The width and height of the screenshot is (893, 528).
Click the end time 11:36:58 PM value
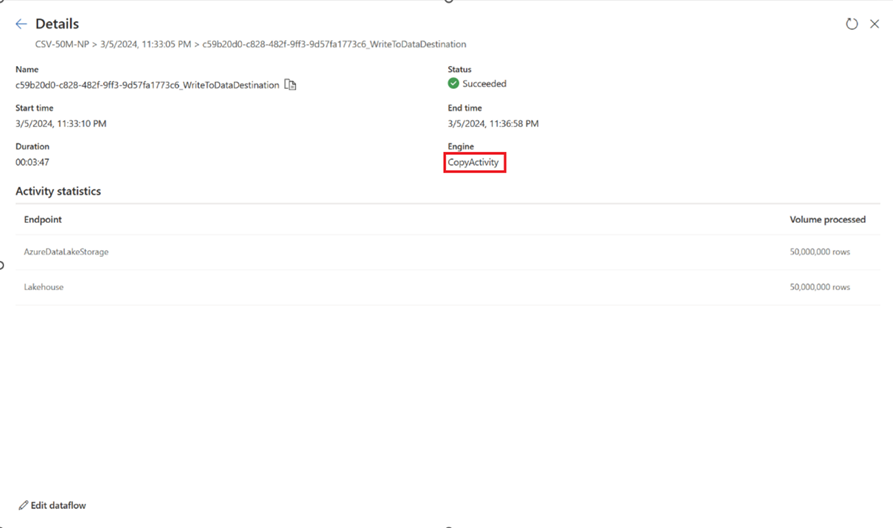tap(493, 124)
